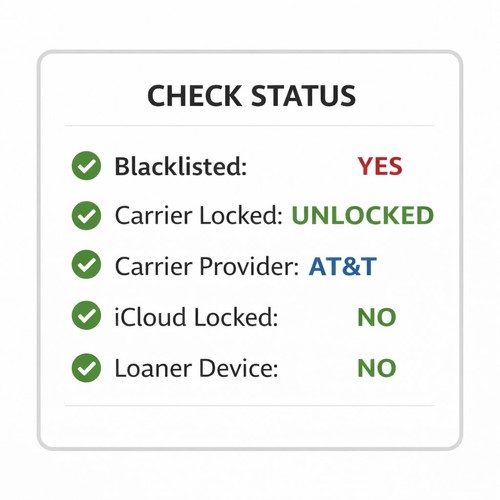The width and height of the screenshot is (500, 500).
Task: Select the iCloud Locked label text
Action: click(196, 317)
